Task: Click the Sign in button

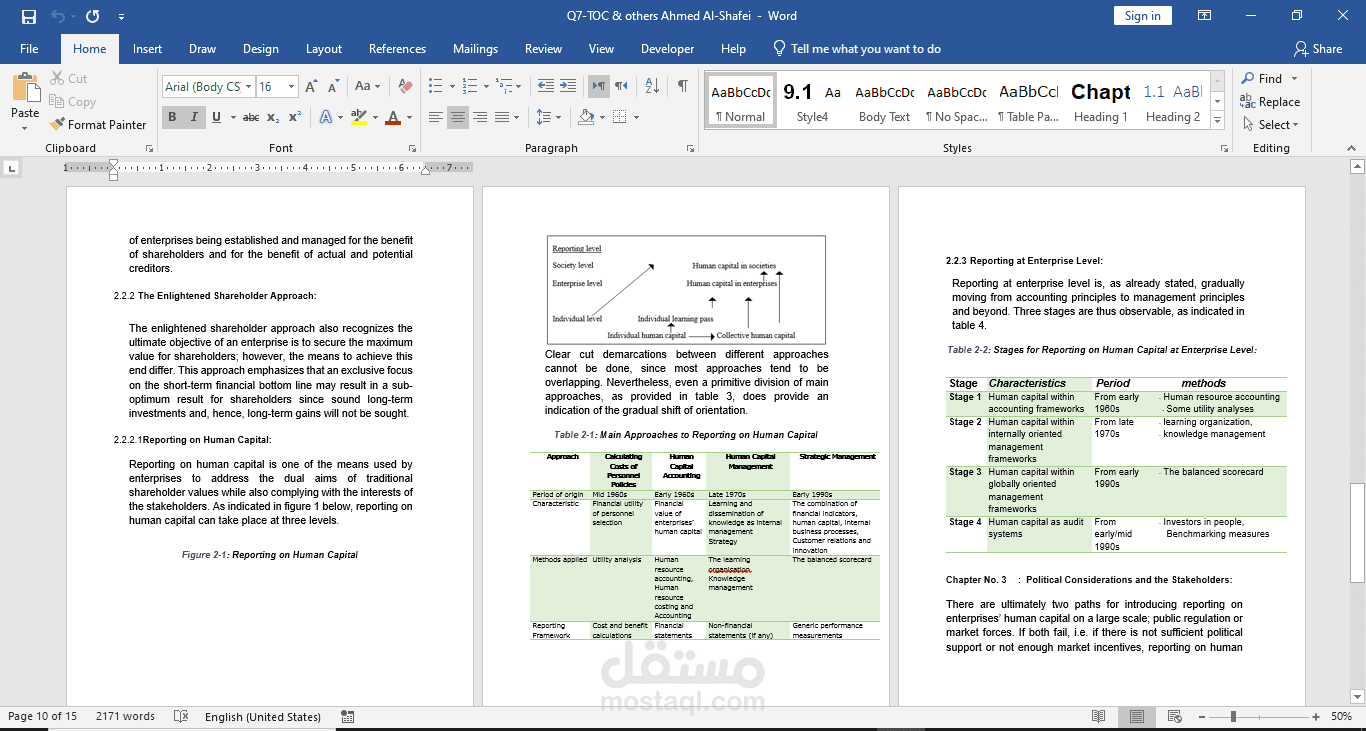Action: pos(1142,15)
